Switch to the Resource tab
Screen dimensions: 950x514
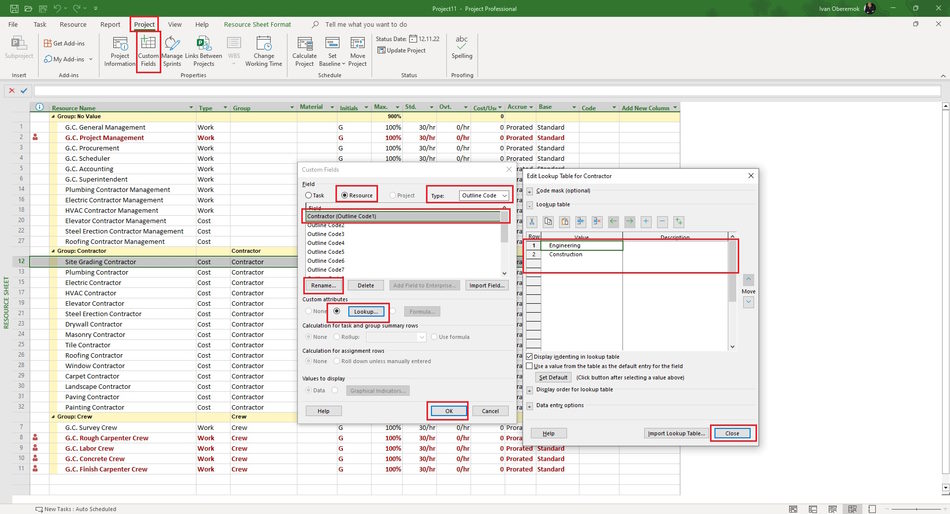[73, 24]
